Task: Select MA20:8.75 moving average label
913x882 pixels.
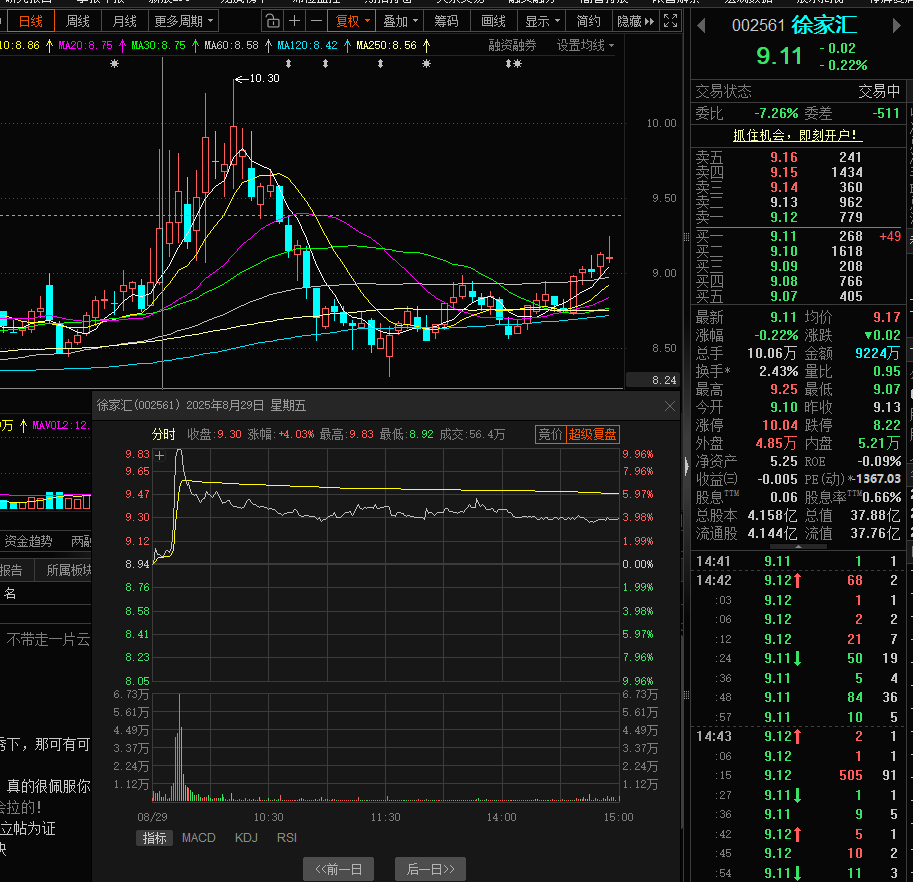Action: click(x=85, y=45)
